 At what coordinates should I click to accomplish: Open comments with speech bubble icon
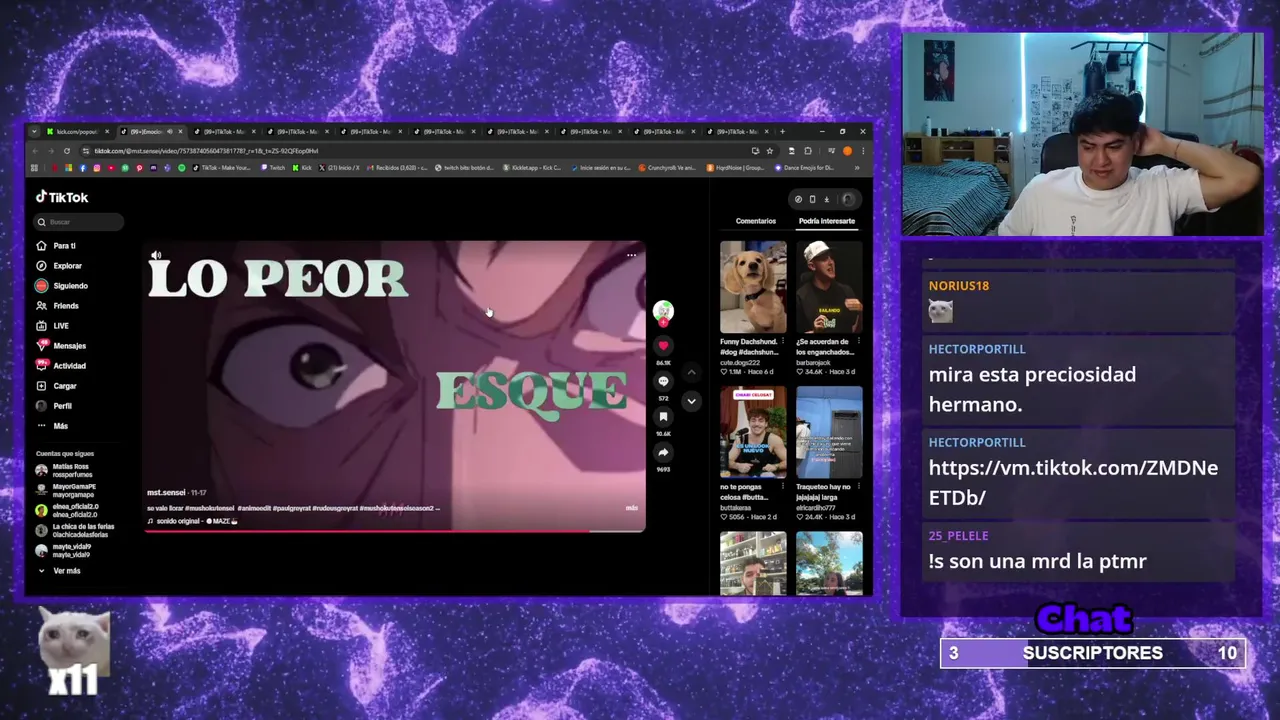point(663,382)
